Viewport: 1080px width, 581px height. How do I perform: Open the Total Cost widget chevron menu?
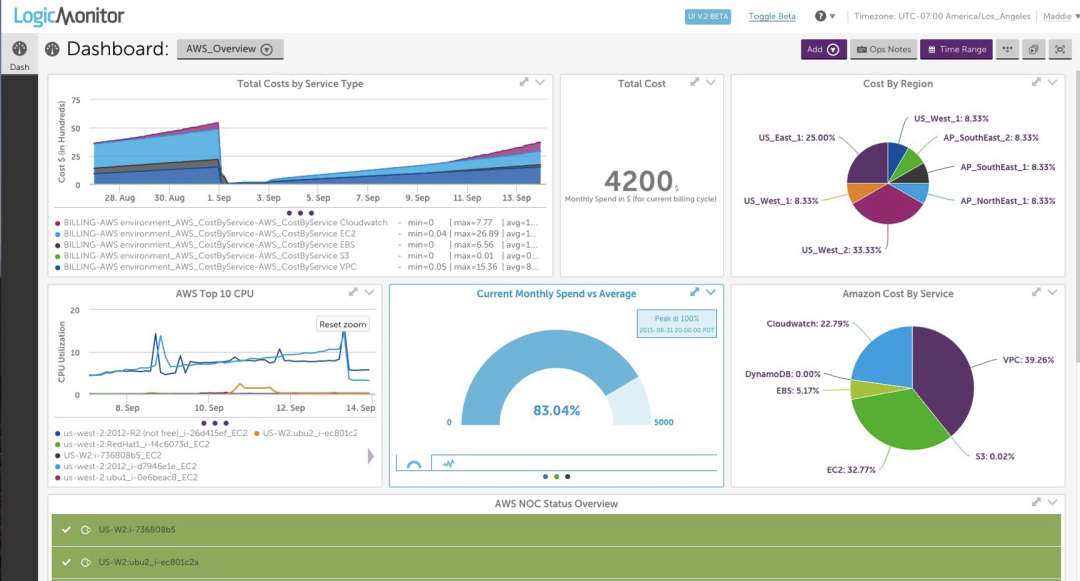tap(711, 83)
